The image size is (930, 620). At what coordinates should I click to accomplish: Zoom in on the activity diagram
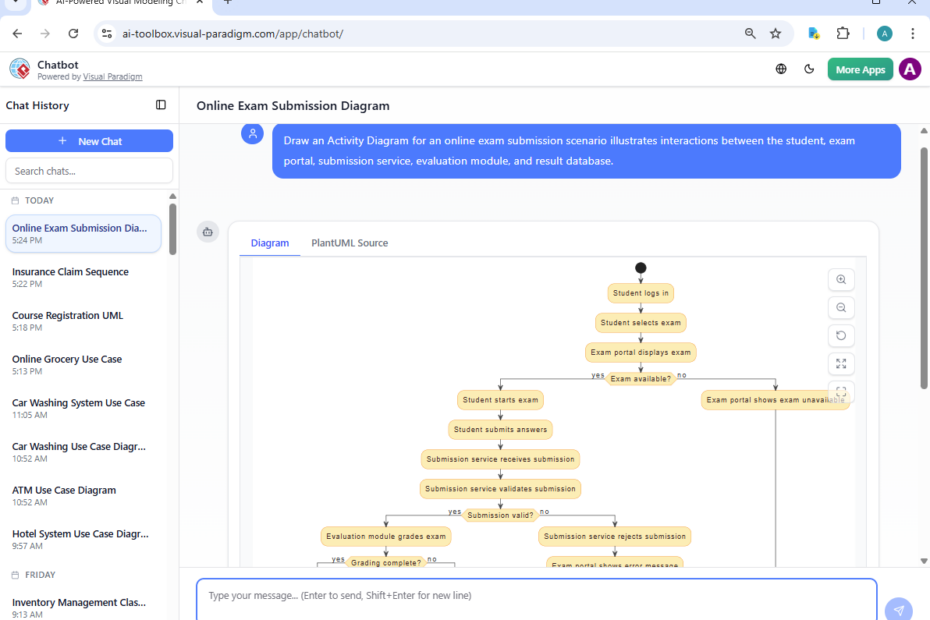pyautogui.click(x=841, y=279)
